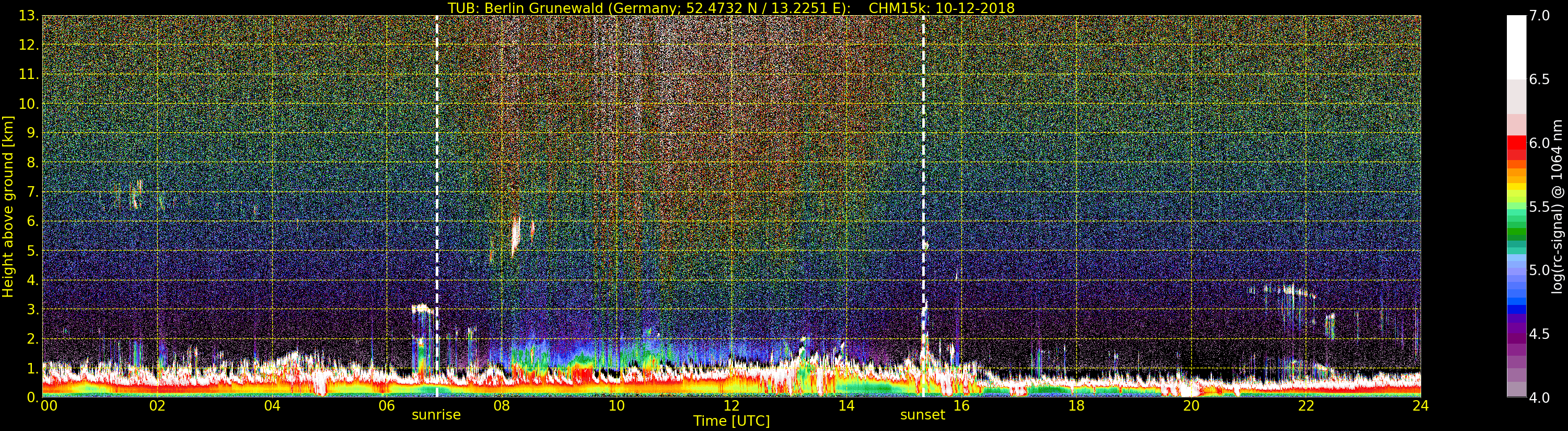Click the 5.5 value on the colorbar scale
The image size is (1568, 431).
pos(1539,207)
